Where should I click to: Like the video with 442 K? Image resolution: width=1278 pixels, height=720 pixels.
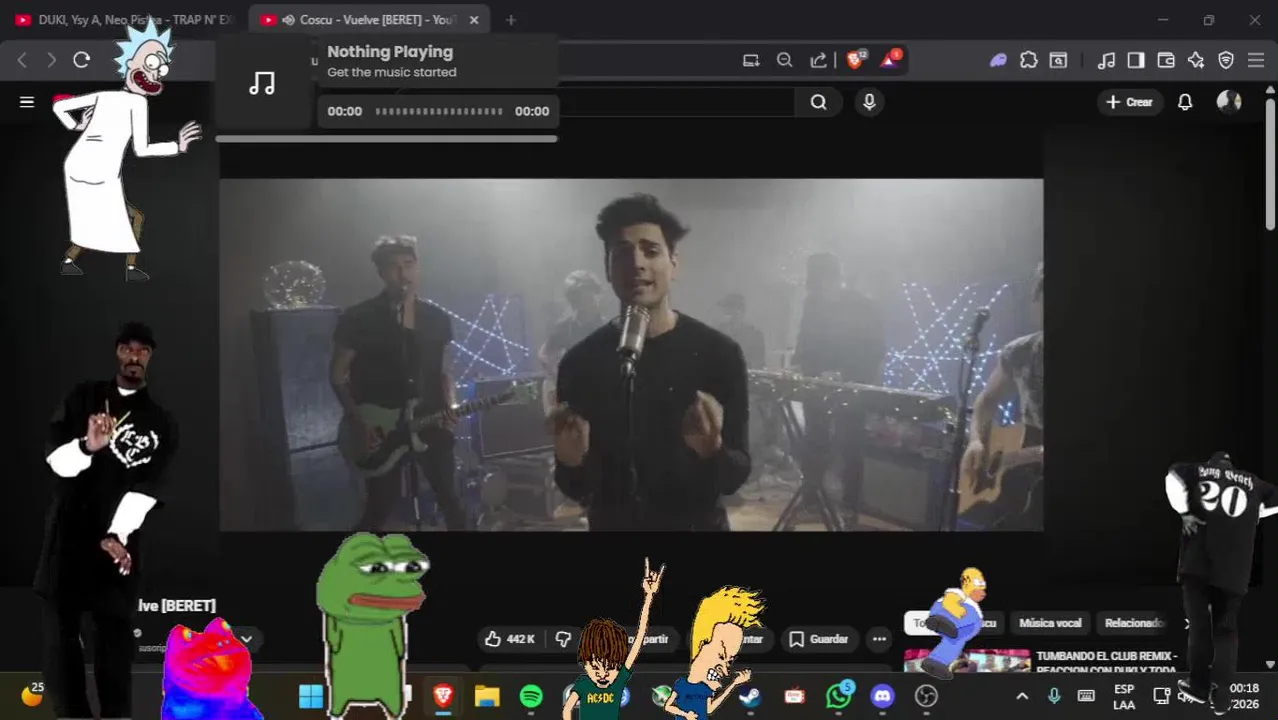[510, 639]
